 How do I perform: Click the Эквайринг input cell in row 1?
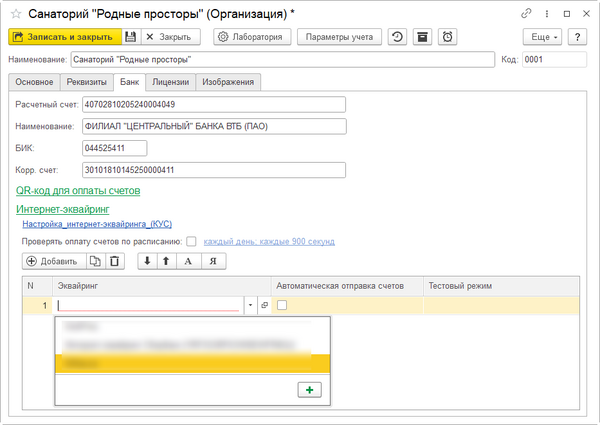tap(149, 305)
